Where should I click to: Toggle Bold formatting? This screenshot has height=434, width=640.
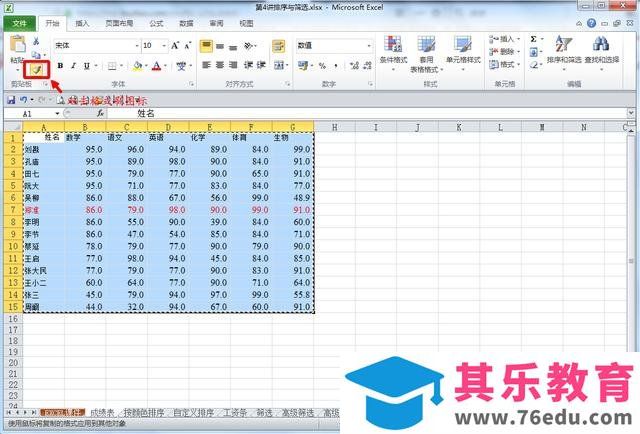tap(60, 65)
